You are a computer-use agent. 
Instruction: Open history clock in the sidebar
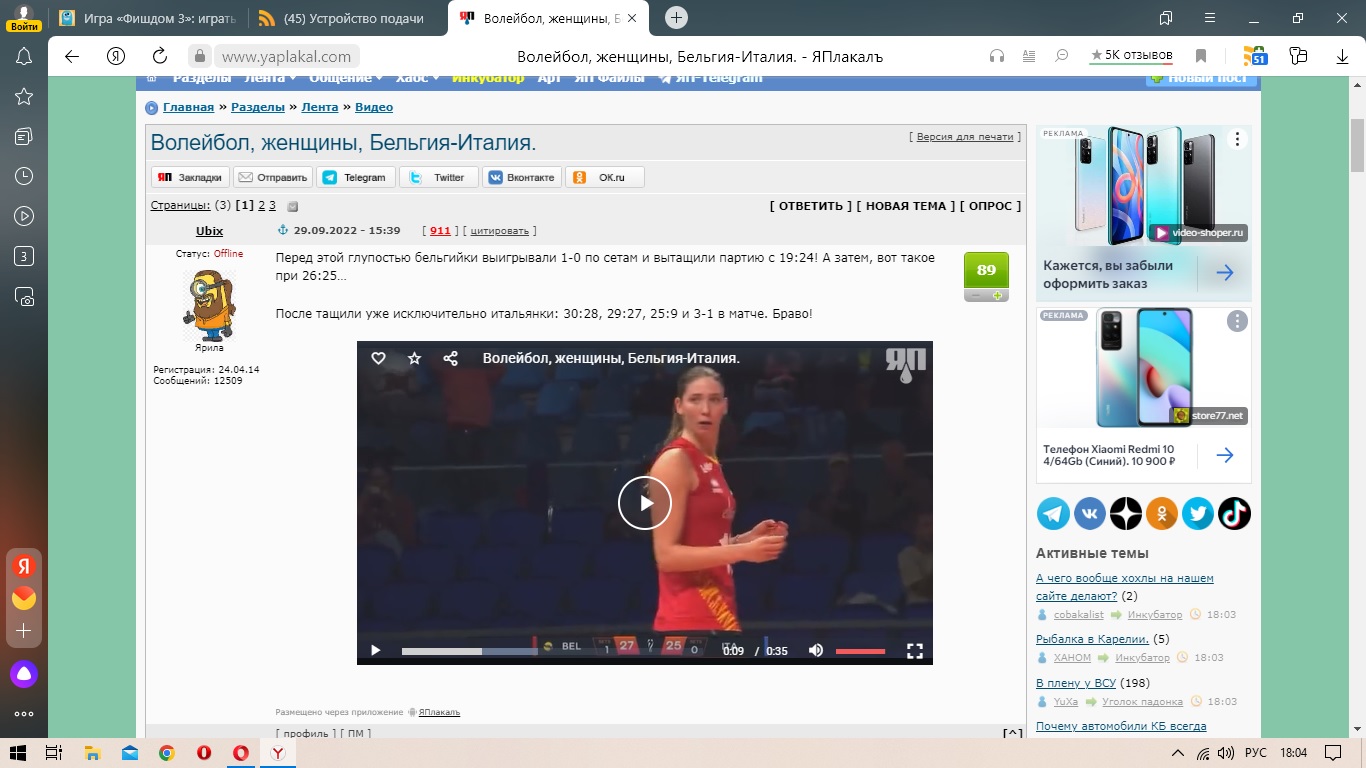24,176
